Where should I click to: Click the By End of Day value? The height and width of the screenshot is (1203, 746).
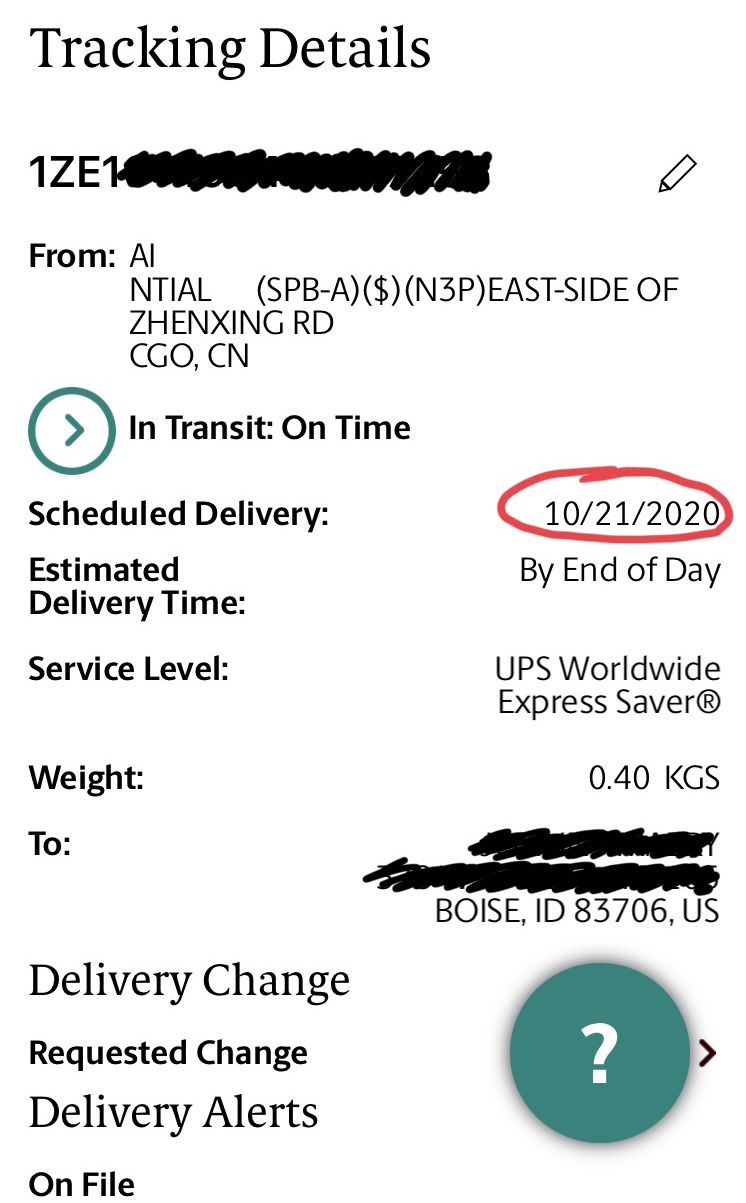pos(619,570)
